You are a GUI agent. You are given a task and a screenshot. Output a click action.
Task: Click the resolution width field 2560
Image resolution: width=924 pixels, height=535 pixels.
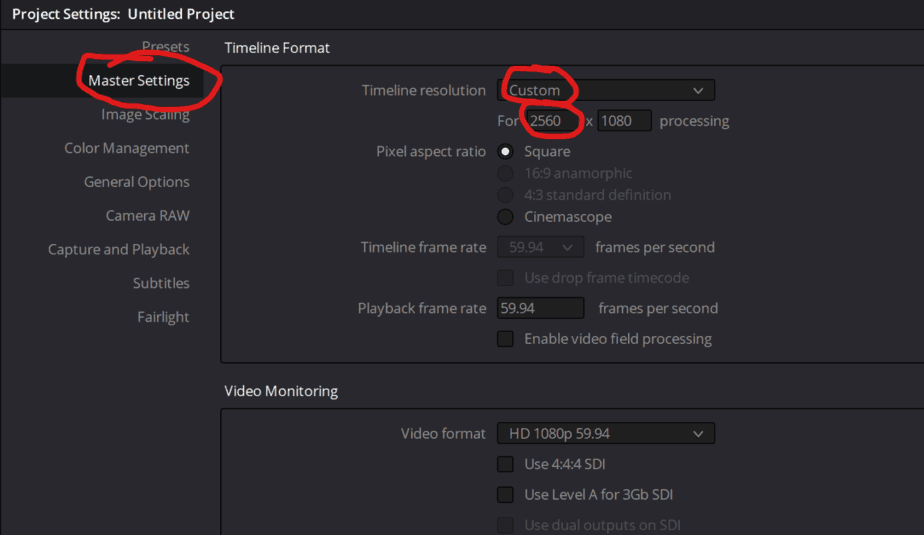pyautogui.click(x=553, y=121)
